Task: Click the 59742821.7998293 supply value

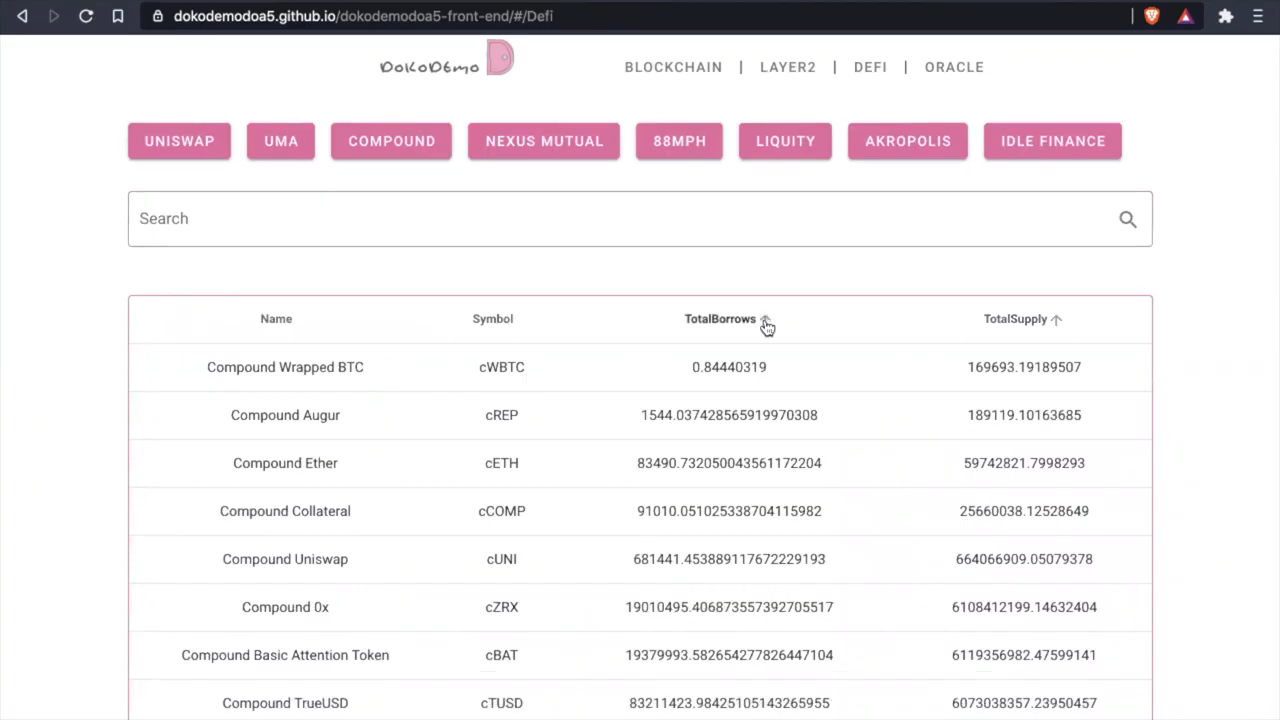Action: 1024,463
